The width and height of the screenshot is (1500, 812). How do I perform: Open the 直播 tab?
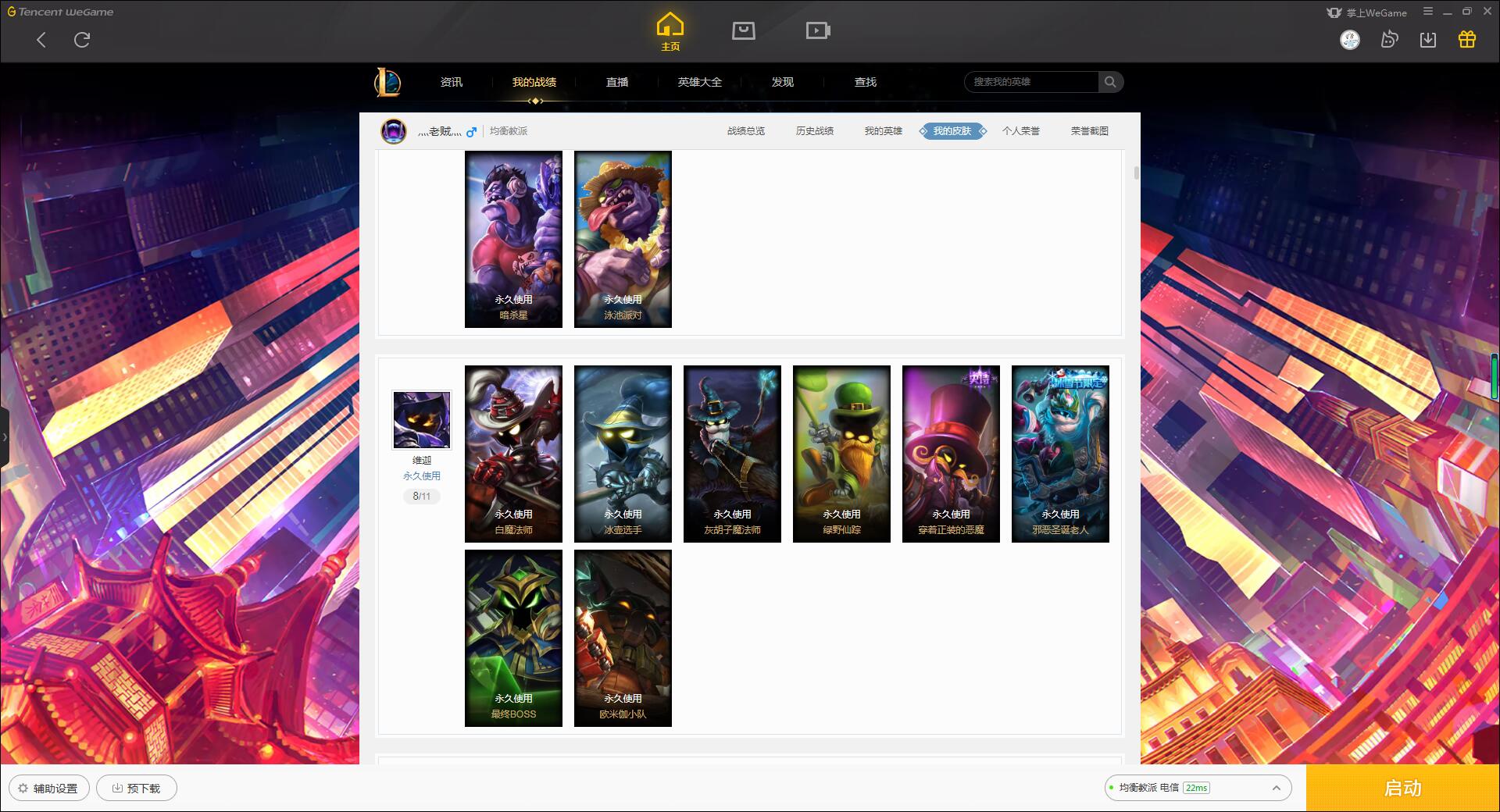tap(617, 82)
